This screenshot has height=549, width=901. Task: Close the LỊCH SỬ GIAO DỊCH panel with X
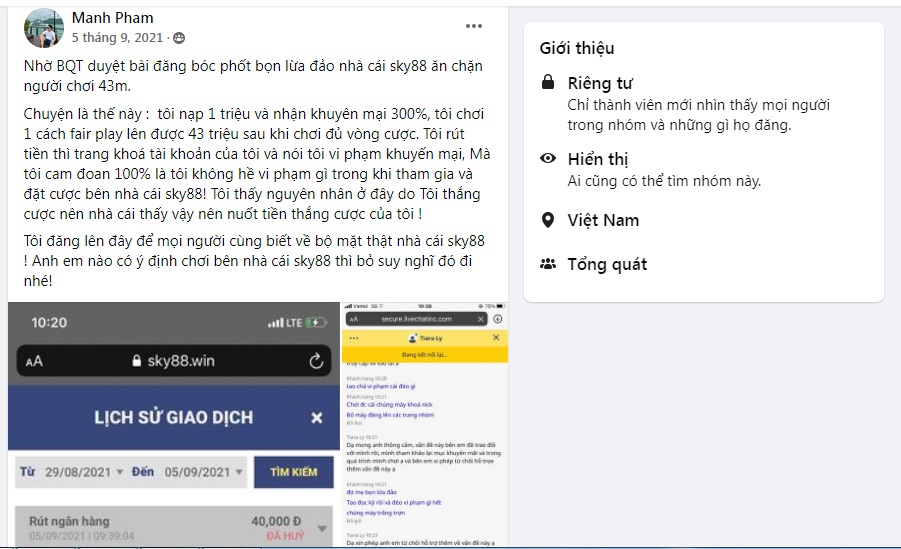tap(317, 418)
